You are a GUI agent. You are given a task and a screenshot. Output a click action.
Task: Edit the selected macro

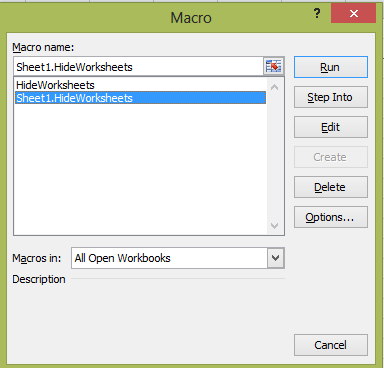[x=331, y=127]
